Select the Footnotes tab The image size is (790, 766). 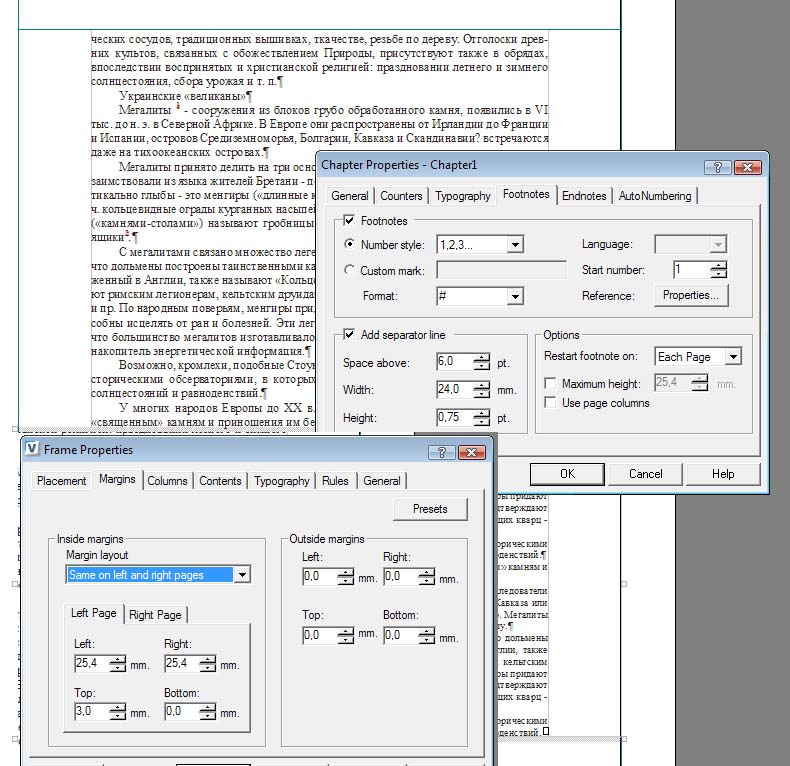pyautogui.click(x=526, y=194)
